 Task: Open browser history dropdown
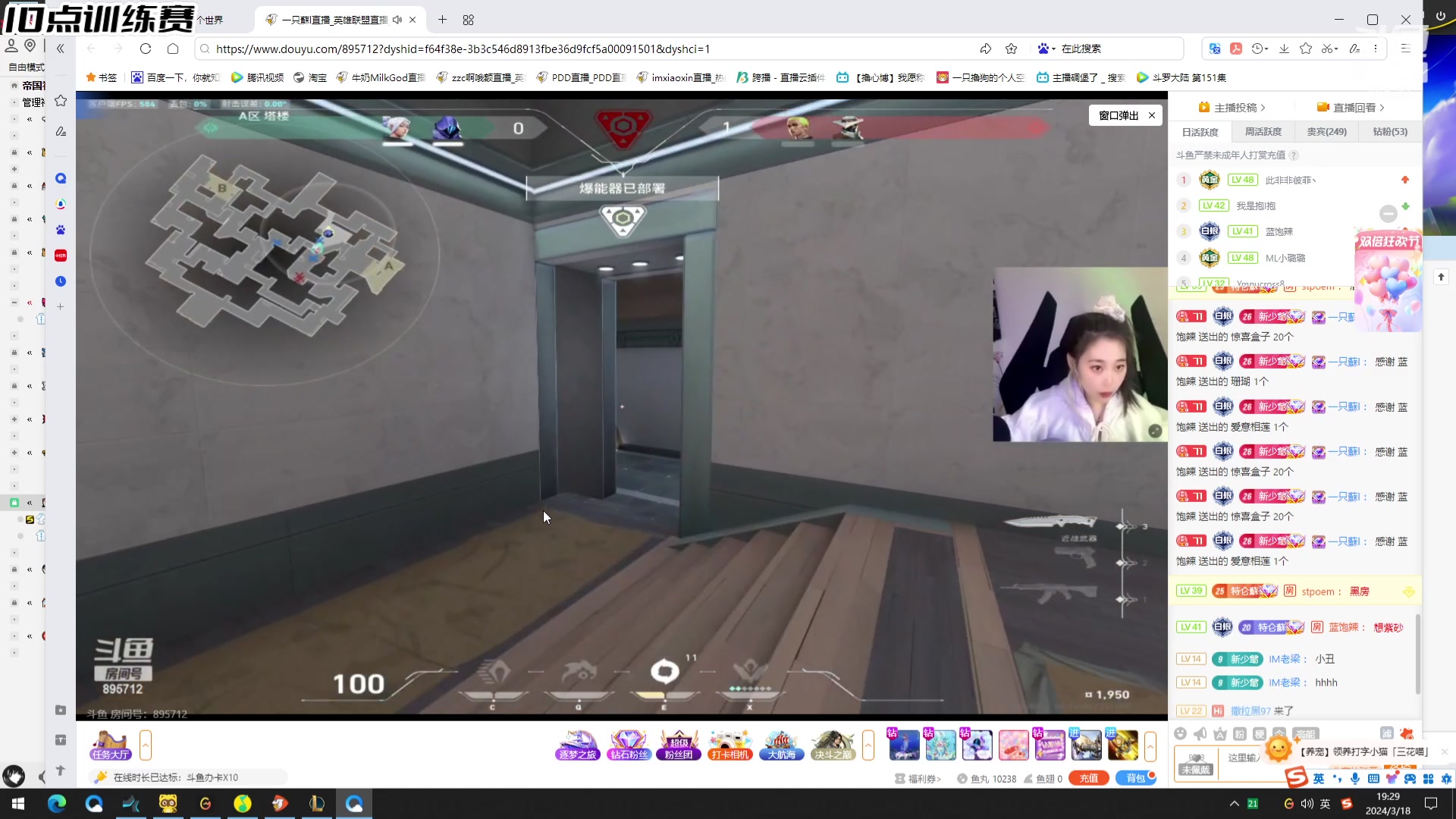point(1260,49)
